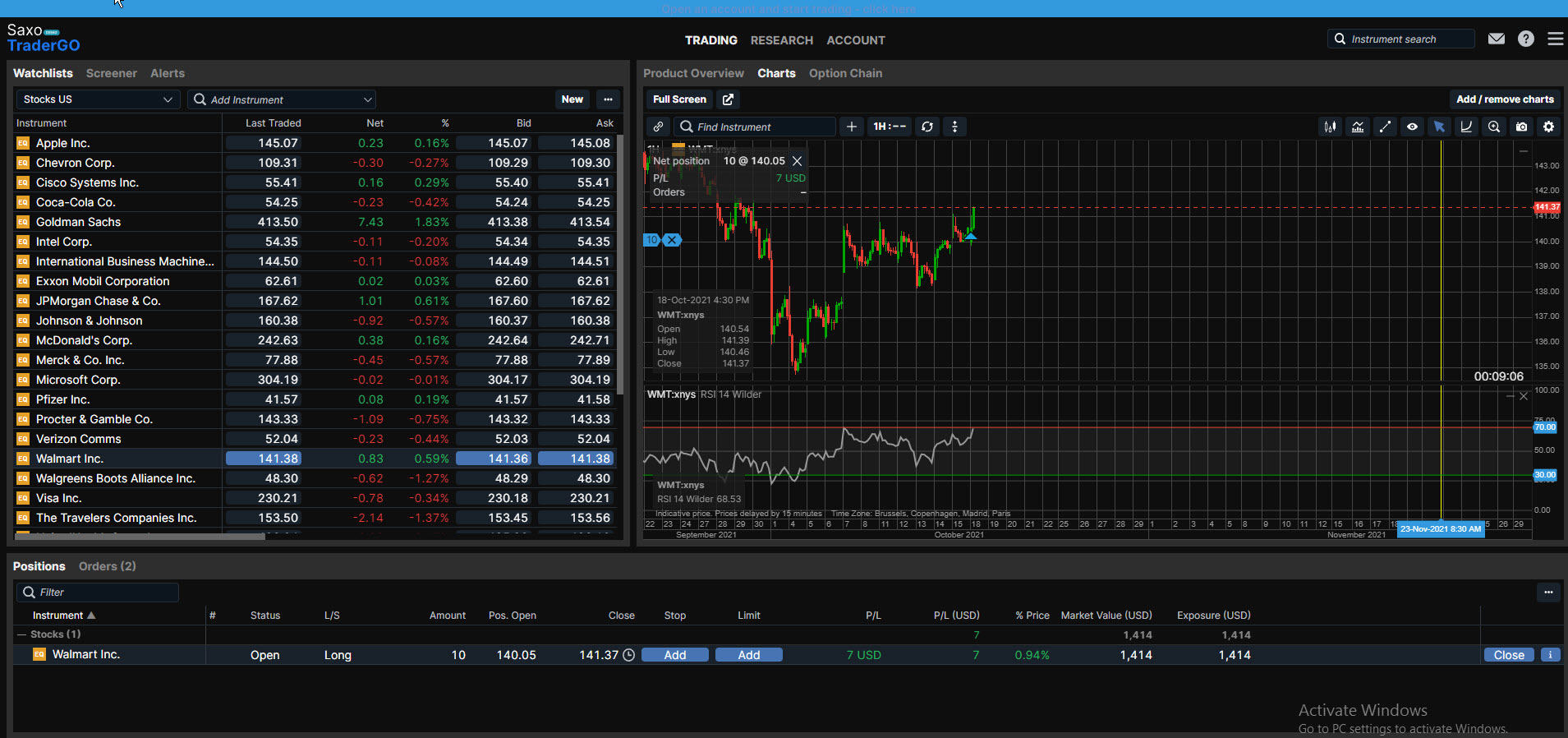Pop out chart into new window
1568x738 pixels.
[x=728, y=99]
